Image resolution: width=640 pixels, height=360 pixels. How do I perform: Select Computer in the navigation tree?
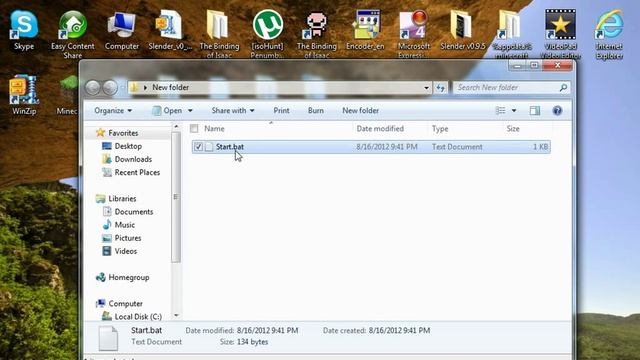coord(125,303)
